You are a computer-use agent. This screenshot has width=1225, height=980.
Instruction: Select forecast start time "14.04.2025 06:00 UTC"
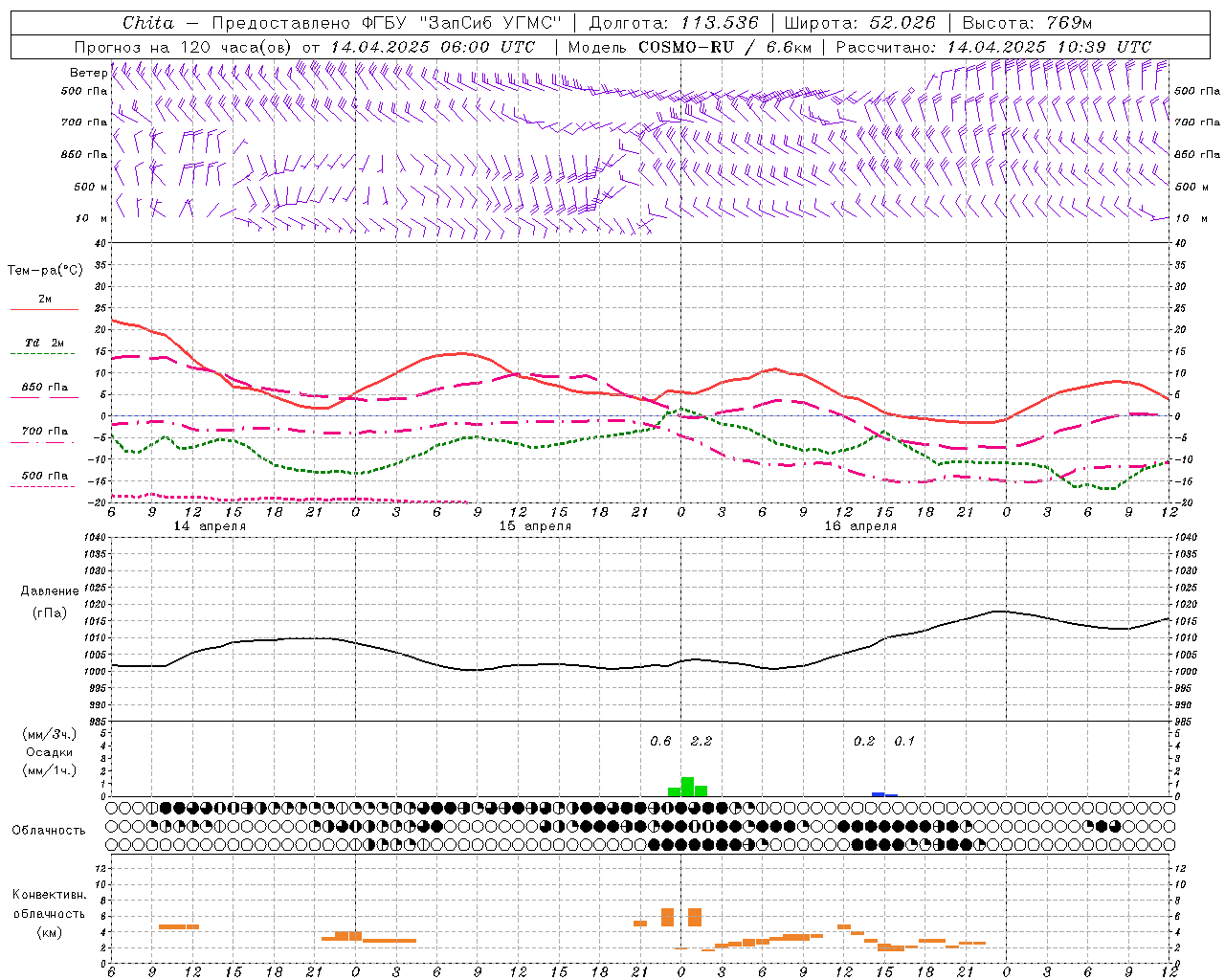click(x=433, y=47)
